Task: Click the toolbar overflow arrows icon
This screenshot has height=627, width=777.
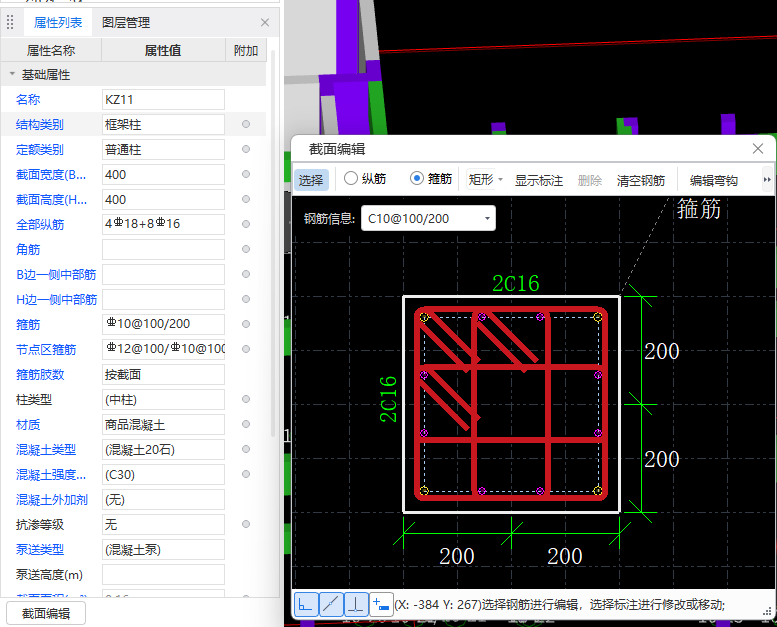Action: tap(767, 179)
